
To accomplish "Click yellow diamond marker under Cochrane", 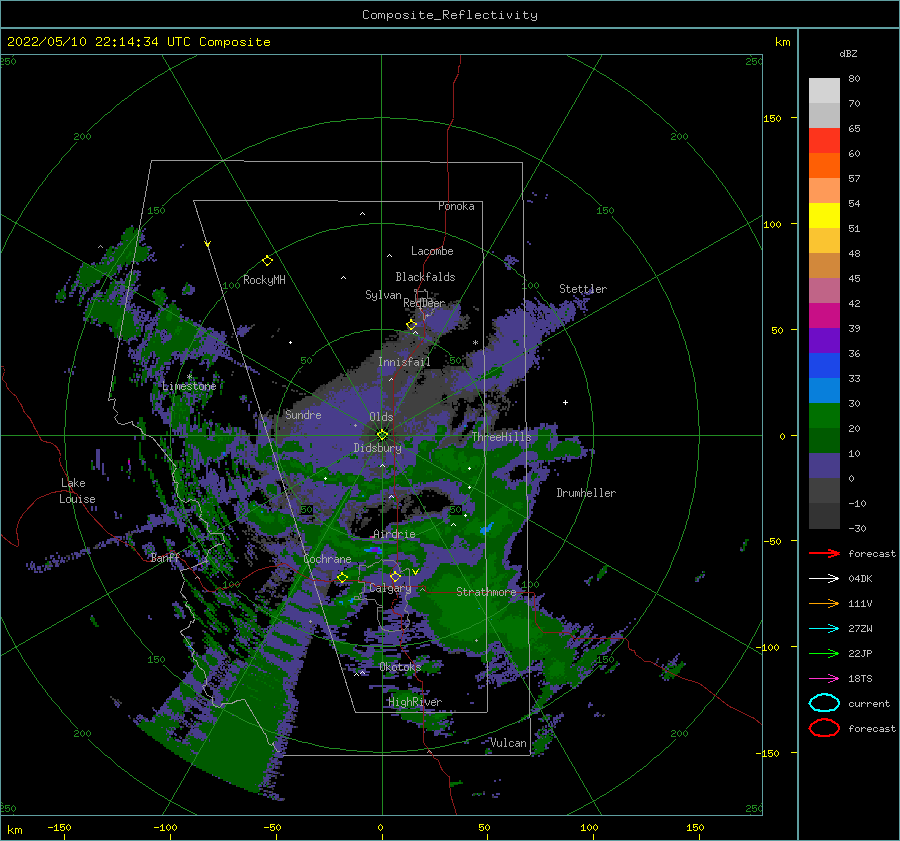I will click(x=342, y=577).
